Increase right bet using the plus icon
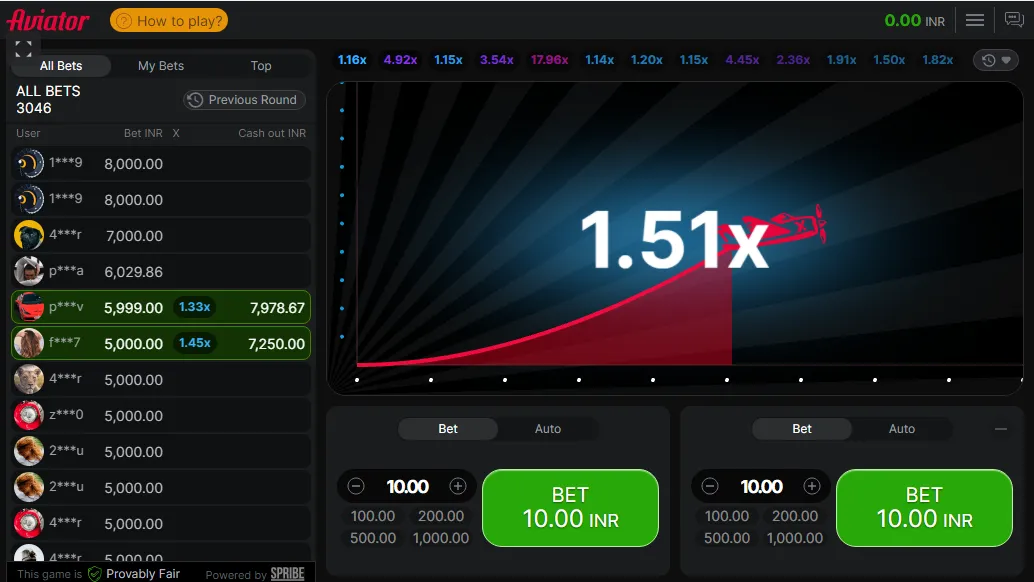 point(812,486)
